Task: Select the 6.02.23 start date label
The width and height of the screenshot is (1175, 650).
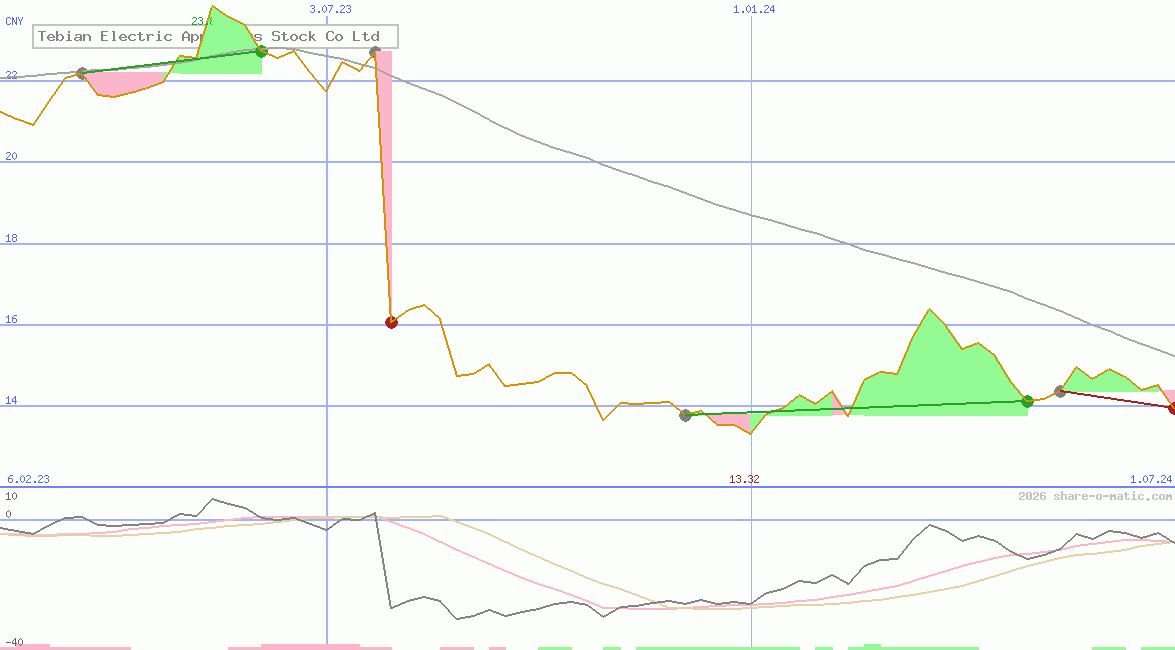Action: pyautogui.click(x=28, y=480)
